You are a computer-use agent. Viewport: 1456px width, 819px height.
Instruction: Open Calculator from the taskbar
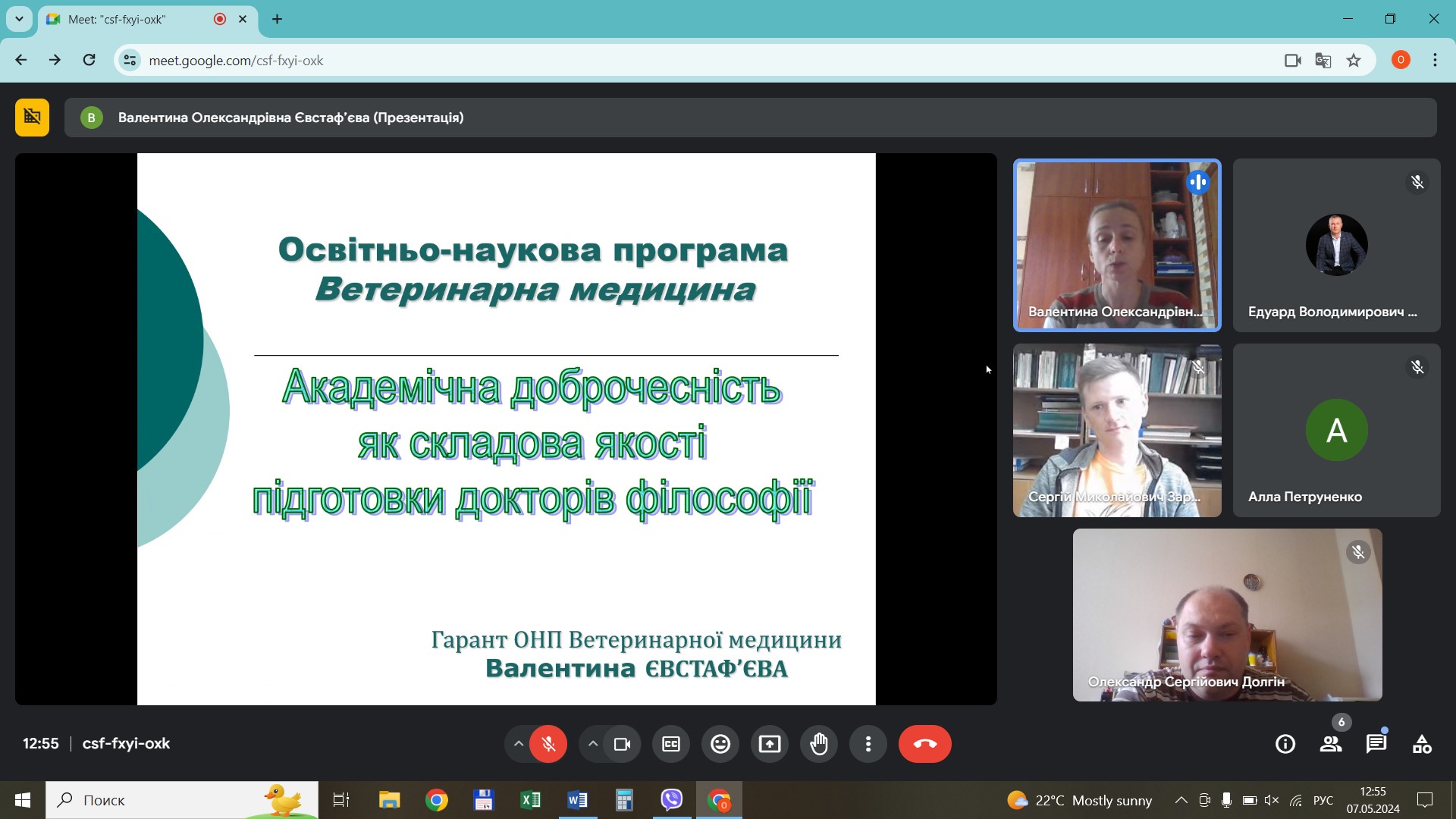click(624, 800)
